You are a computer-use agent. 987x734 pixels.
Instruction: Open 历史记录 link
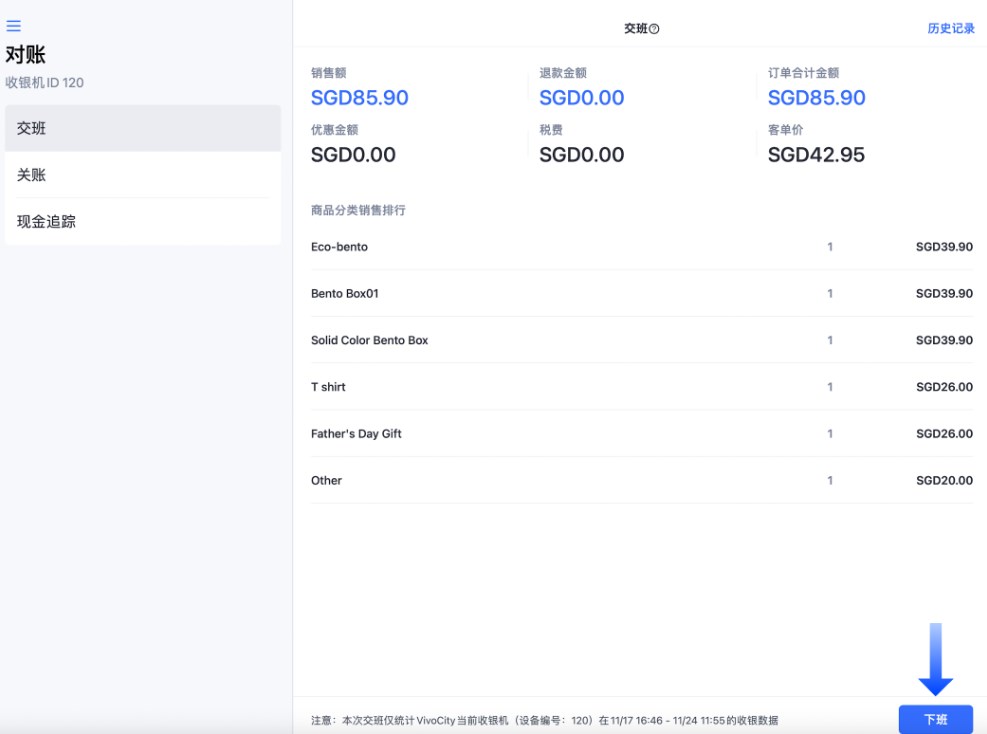point(950,29)
